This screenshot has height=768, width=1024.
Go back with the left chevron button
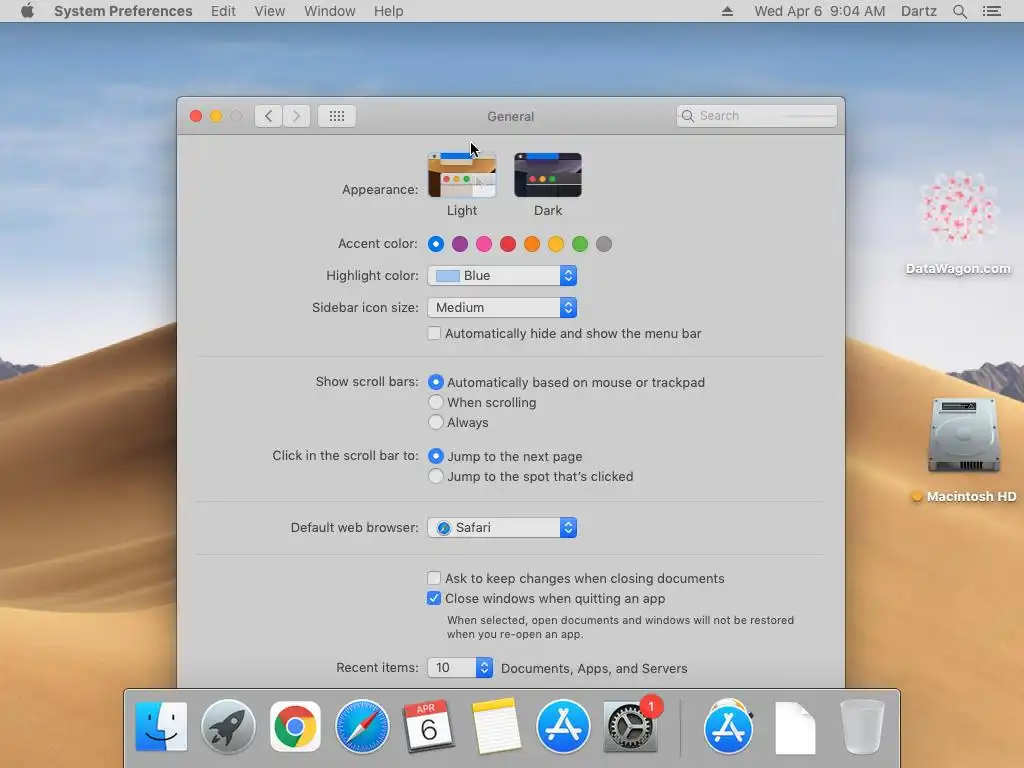pos(268,116)
